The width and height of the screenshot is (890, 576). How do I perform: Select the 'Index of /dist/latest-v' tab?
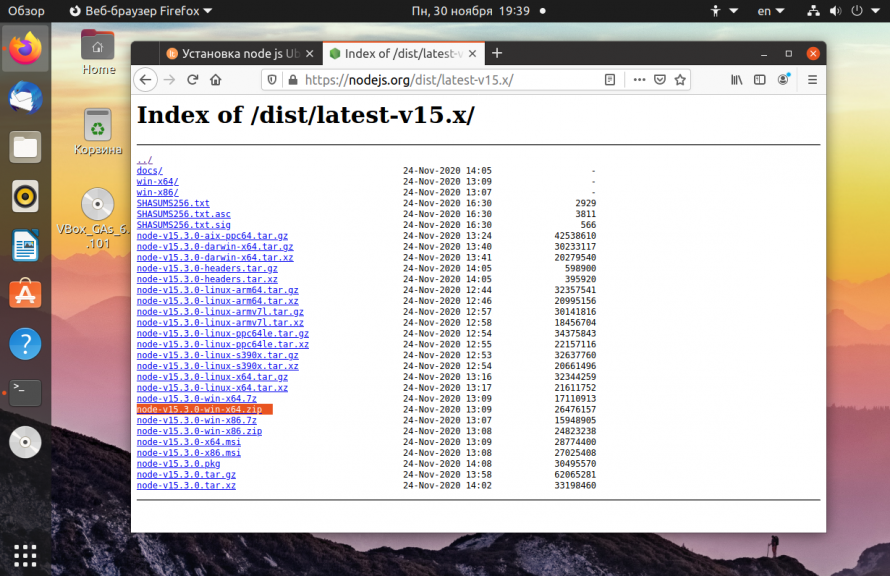(x=403, y=53)
